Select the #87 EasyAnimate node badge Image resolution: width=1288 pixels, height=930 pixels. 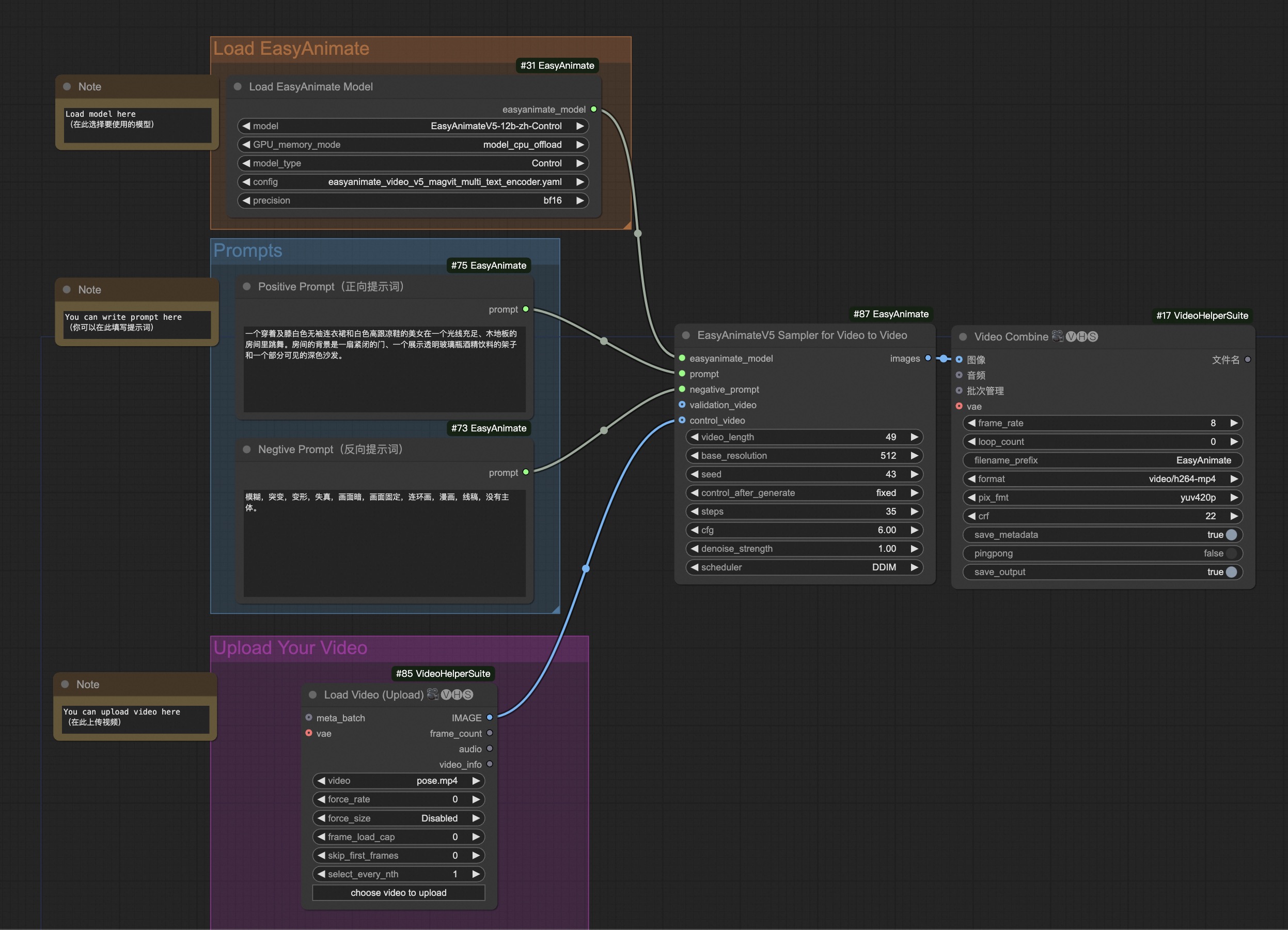pos(891,314)
